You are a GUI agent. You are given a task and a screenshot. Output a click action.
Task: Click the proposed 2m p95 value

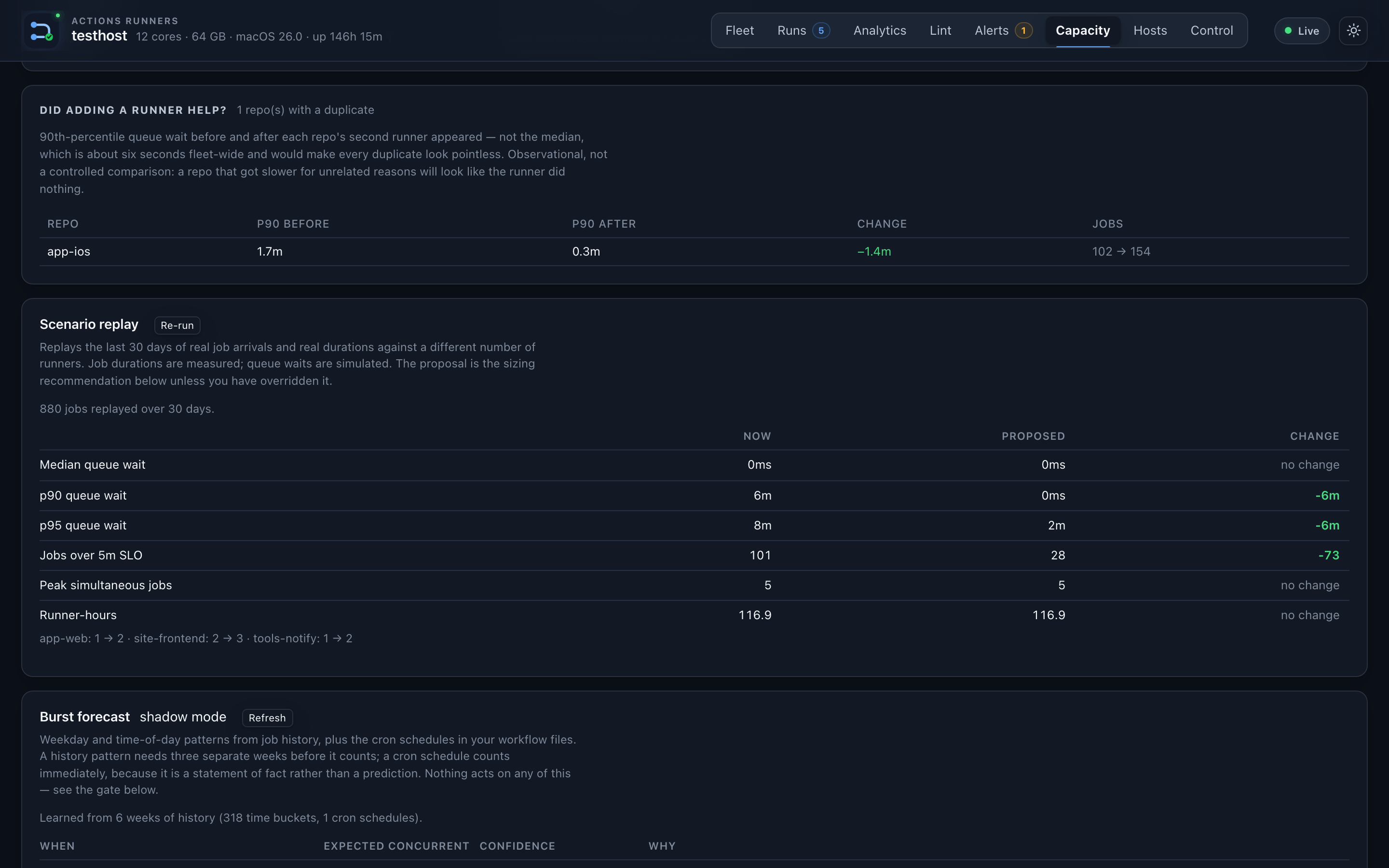click(x=1057, y=526)
